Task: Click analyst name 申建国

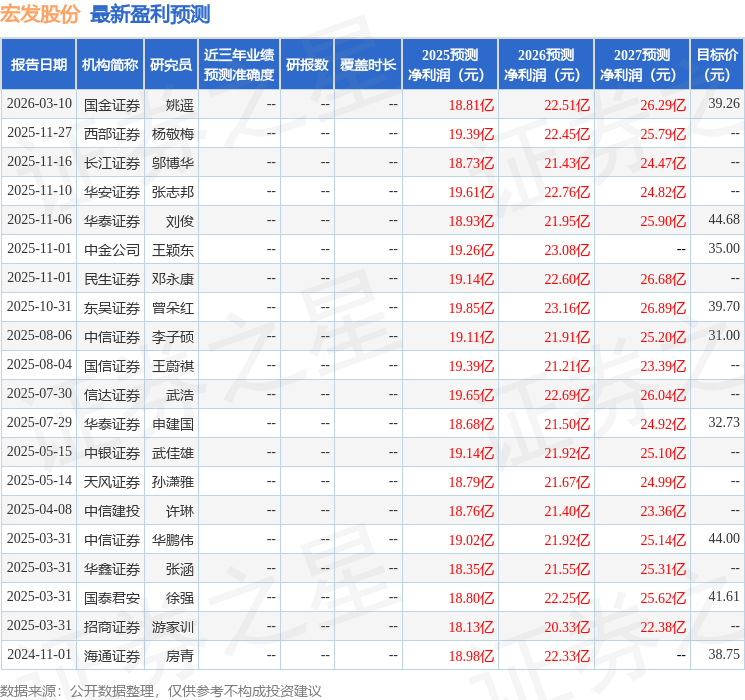Action: coord(173,424)
